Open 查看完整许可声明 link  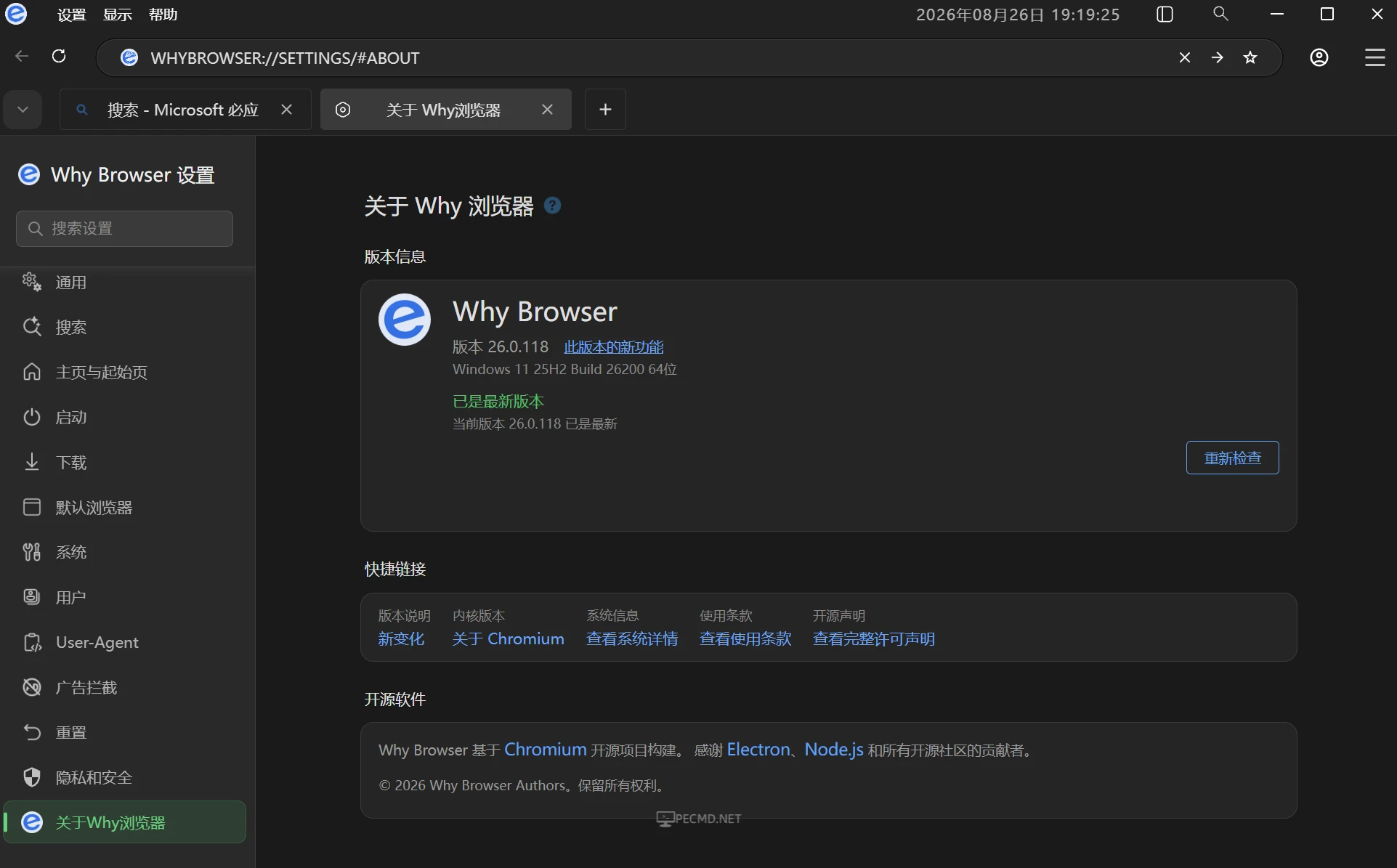tap(874, 639)
